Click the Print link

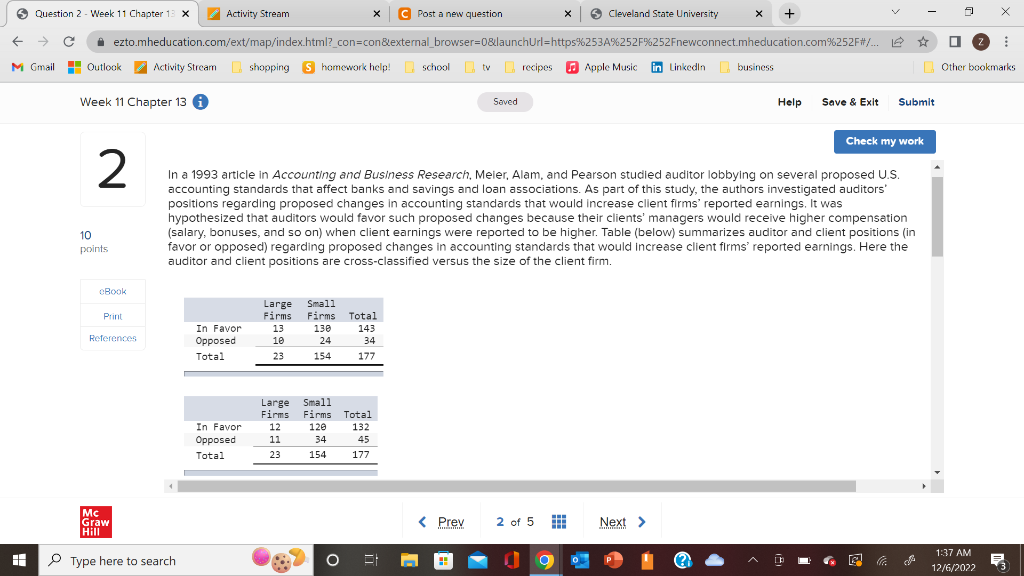tap(113, 316)
